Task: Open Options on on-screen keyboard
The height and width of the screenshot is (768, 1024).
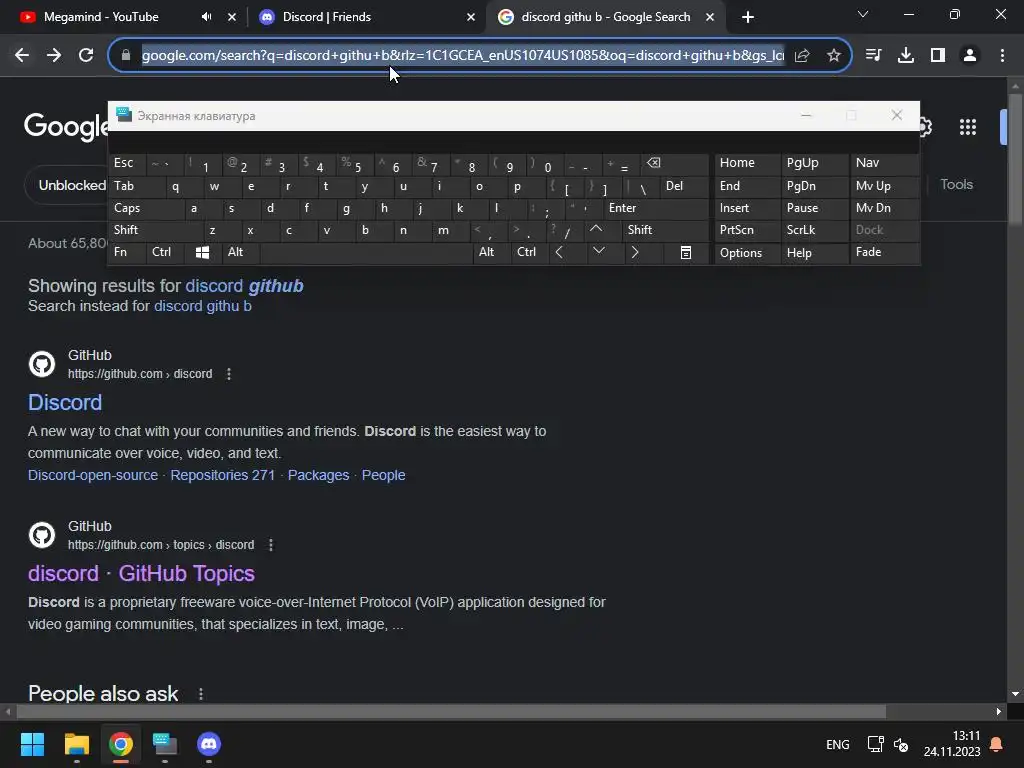Action: click(x=747, y=253)
